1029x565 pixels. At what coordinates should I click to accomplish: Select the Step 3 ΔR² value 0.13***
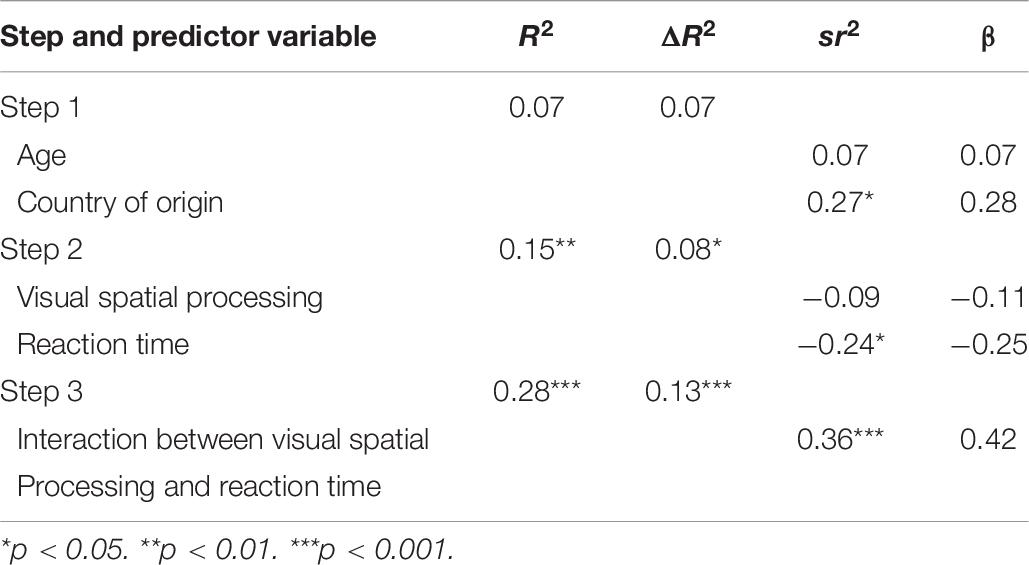click(688, 391)
